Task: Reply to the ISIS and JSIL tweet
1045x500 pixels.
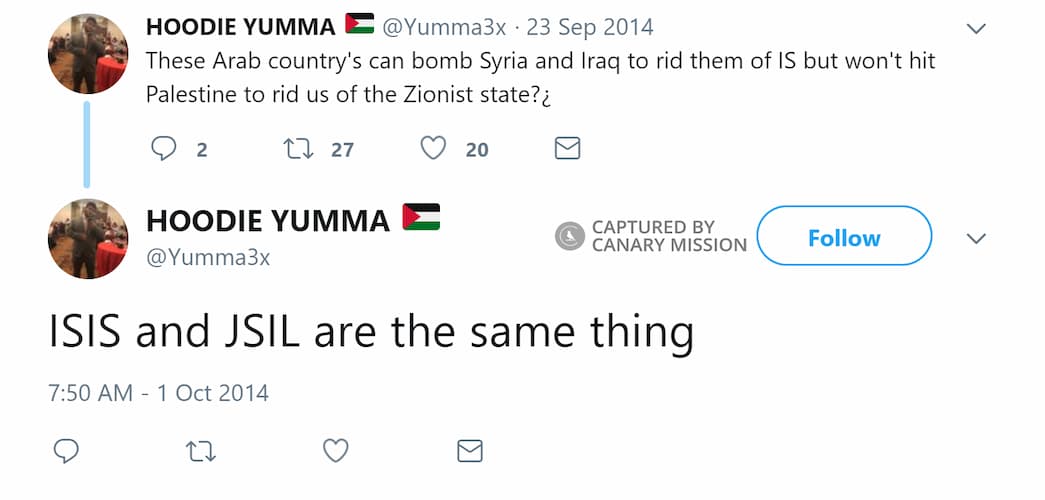Action: click(66, 451)
